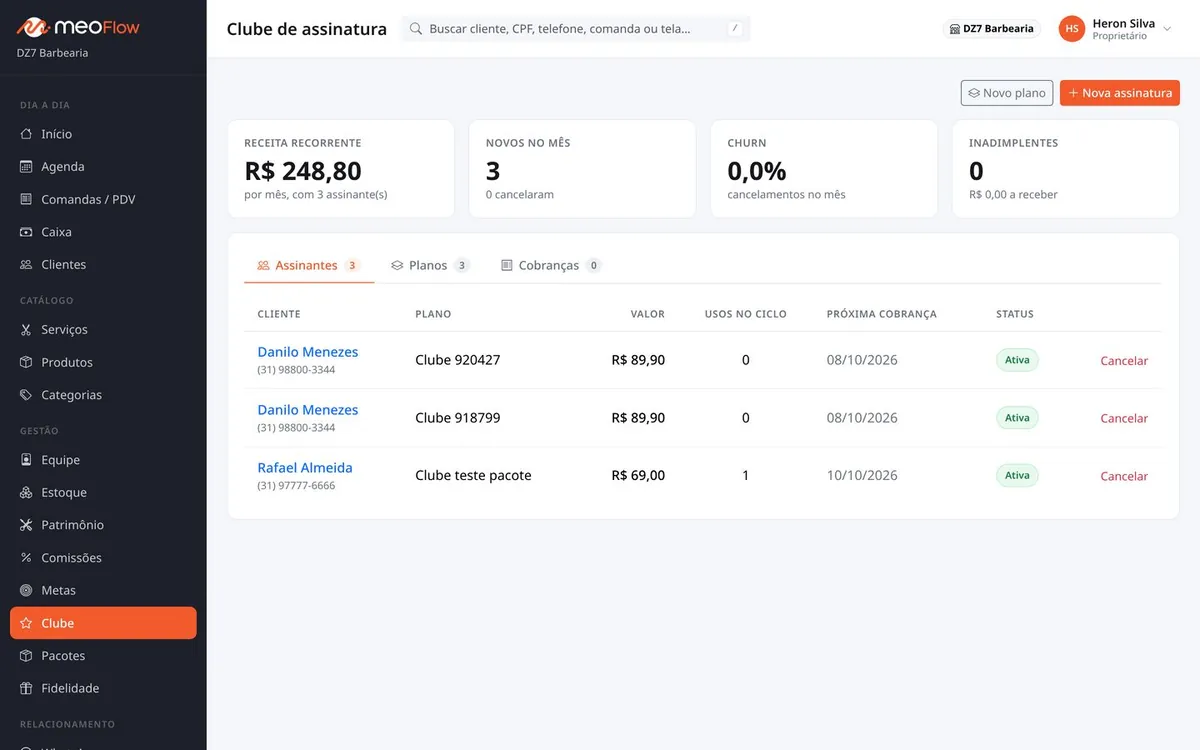1200x750 pixels.
Task: Click the Serviços scissors icon
Action: 26,330
